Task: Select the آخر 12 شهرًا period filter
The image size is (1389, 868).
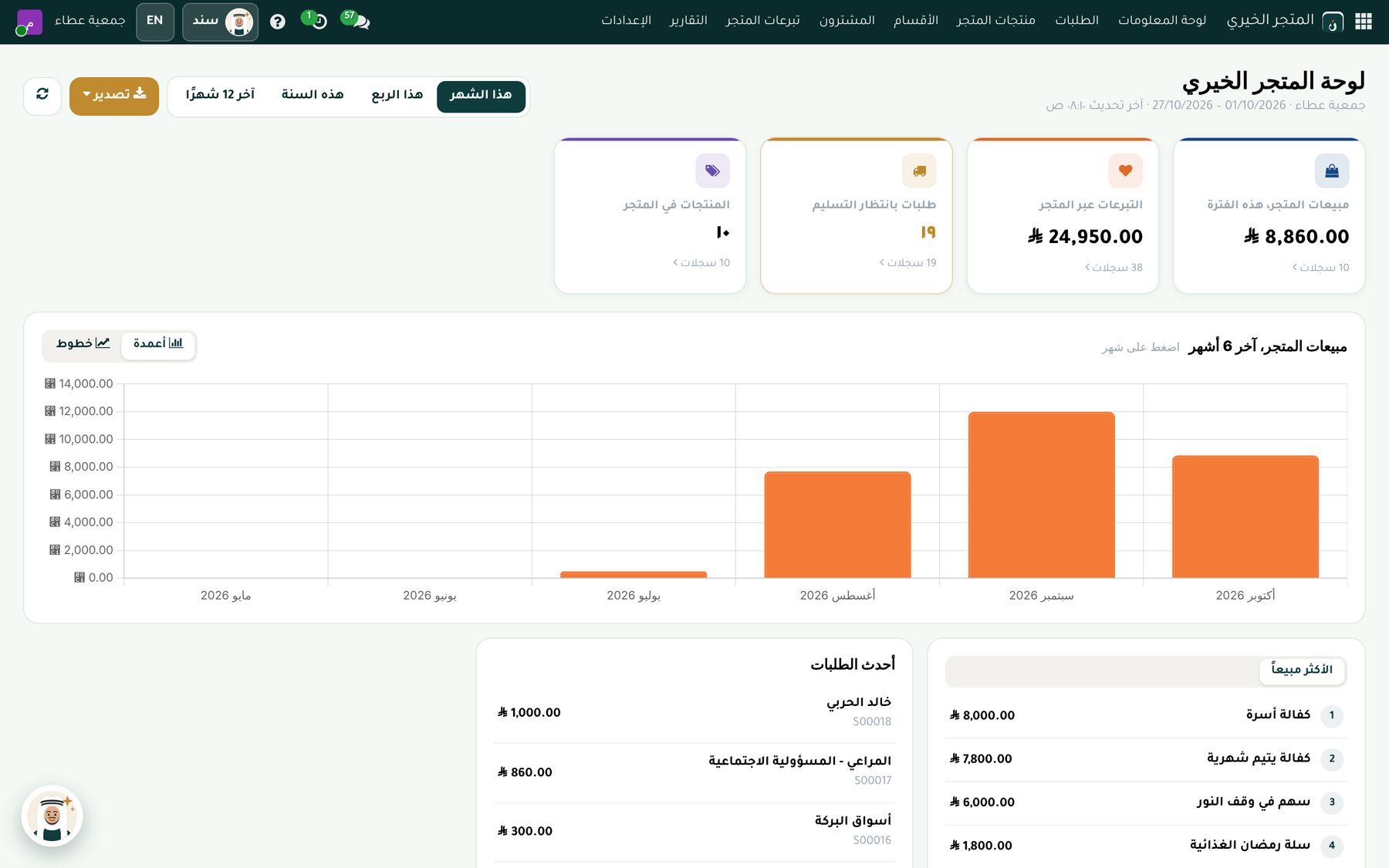Action: 220,96
